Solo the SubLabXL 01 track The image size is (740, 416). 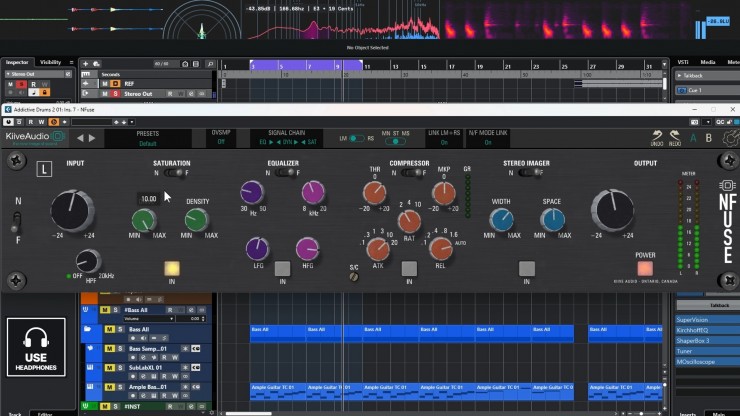120,367
